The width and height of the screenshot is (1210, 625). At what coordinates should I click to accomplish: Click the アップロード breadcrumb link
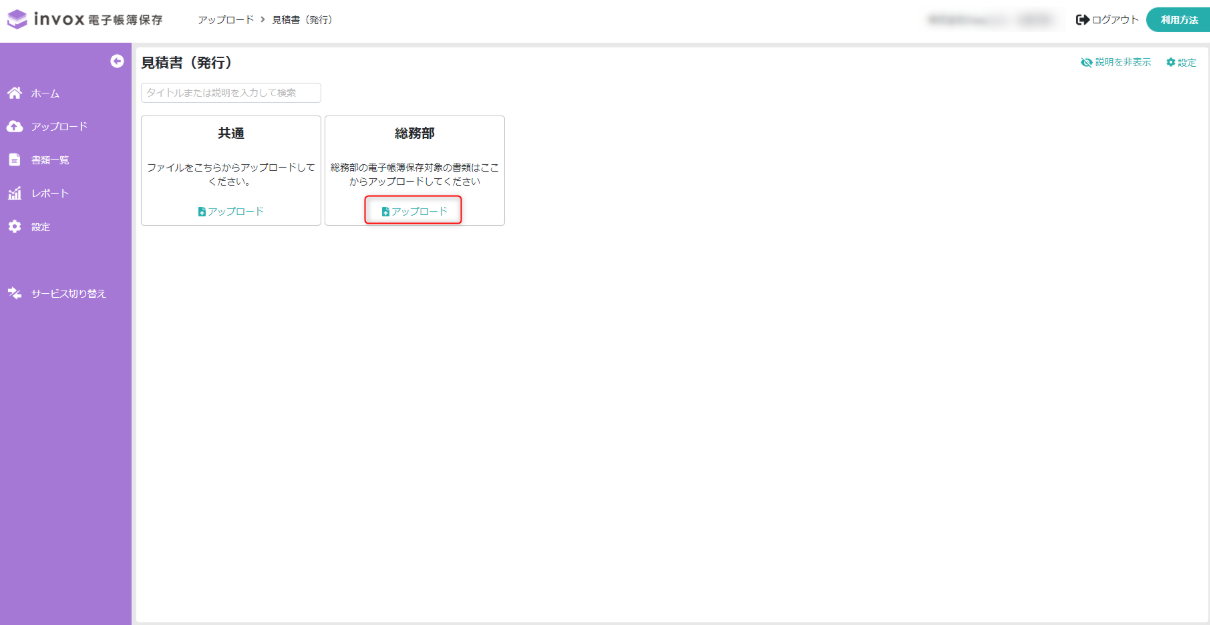point(226,20)
